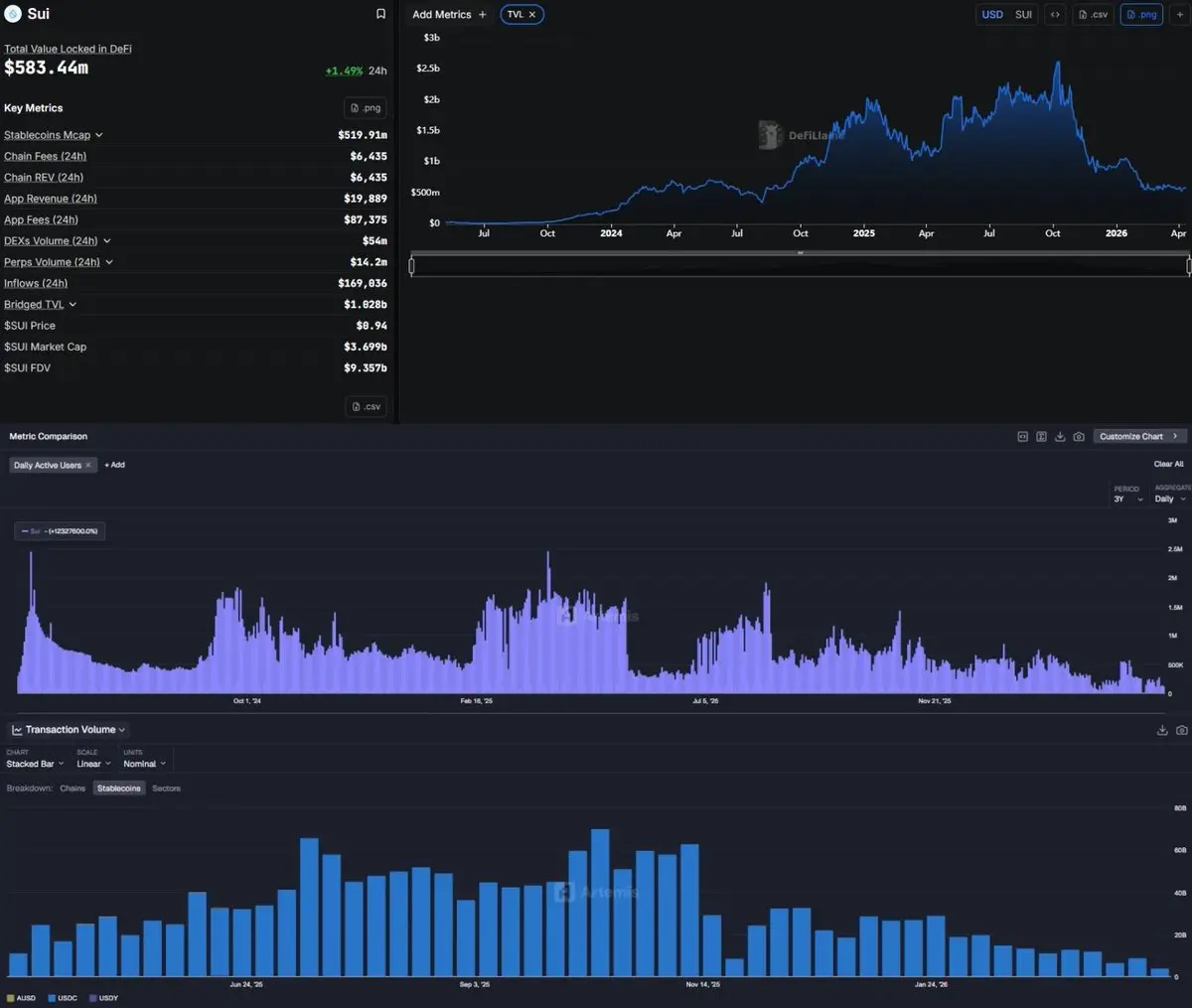This screenshot has width=1192, height=1008.
Task: Open Units Nominal dropdown
Action: 145,764
